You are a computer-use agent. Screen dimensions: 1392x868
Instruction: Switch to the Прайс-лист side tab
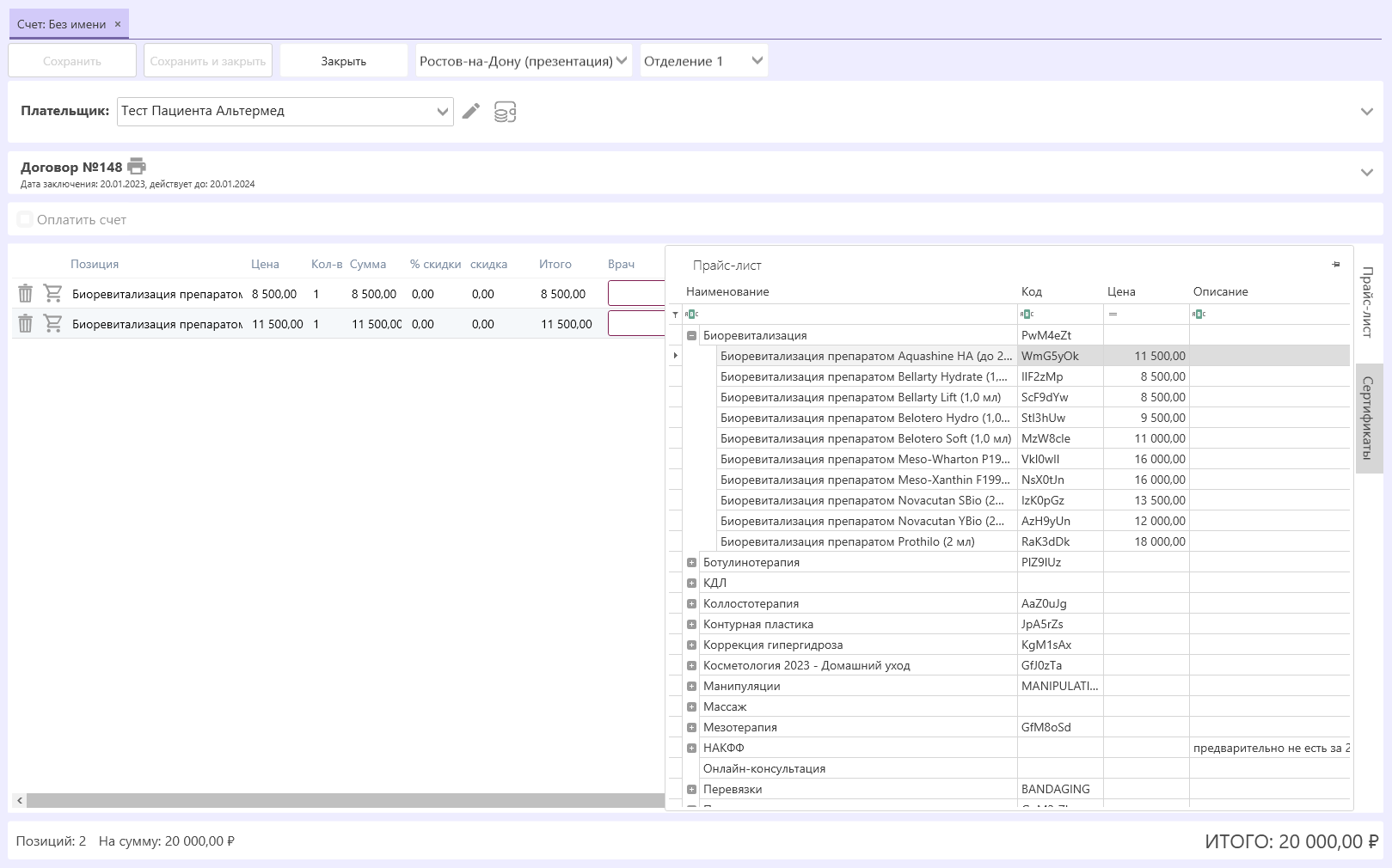[1367, 302]
